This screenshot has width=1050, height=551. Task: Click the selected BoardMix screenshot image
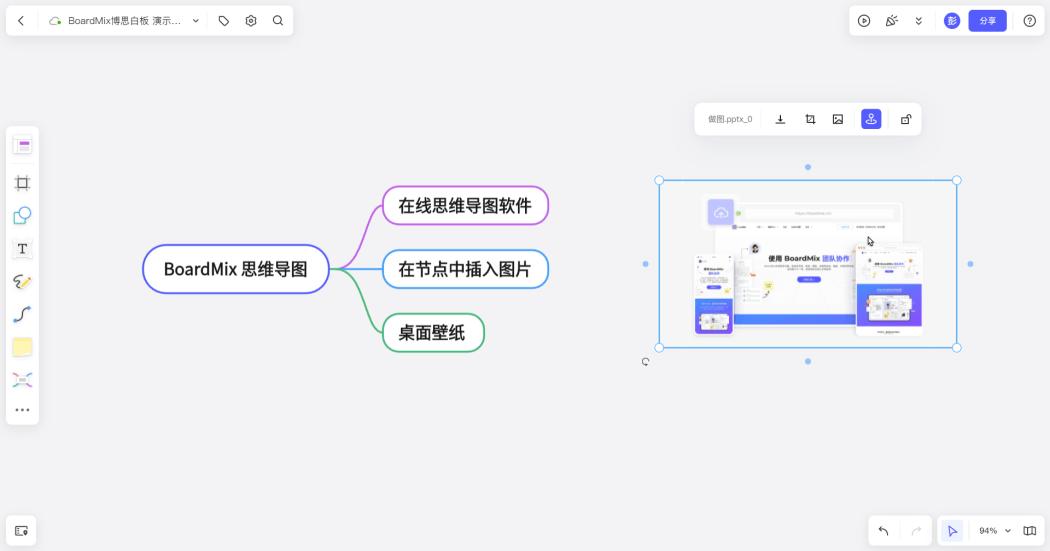(x=808, y=264)
